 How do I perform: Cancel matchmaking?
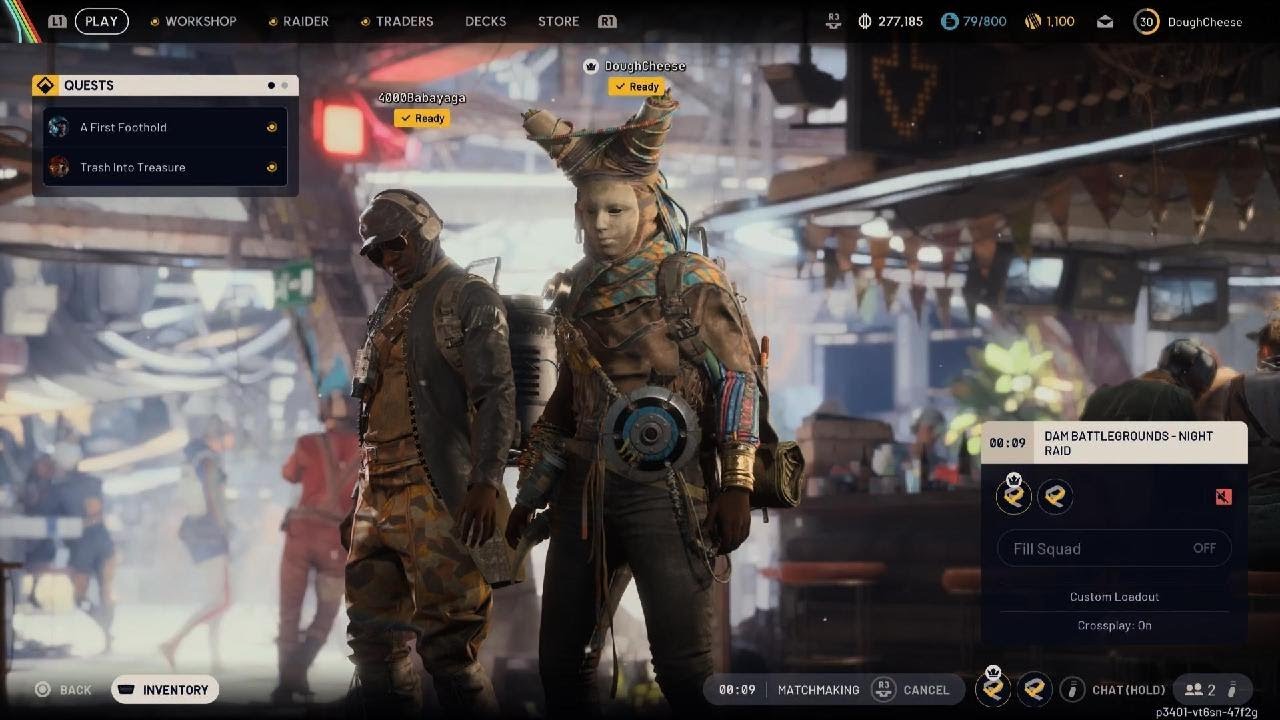pyautogui.click(x=926, y=689)
